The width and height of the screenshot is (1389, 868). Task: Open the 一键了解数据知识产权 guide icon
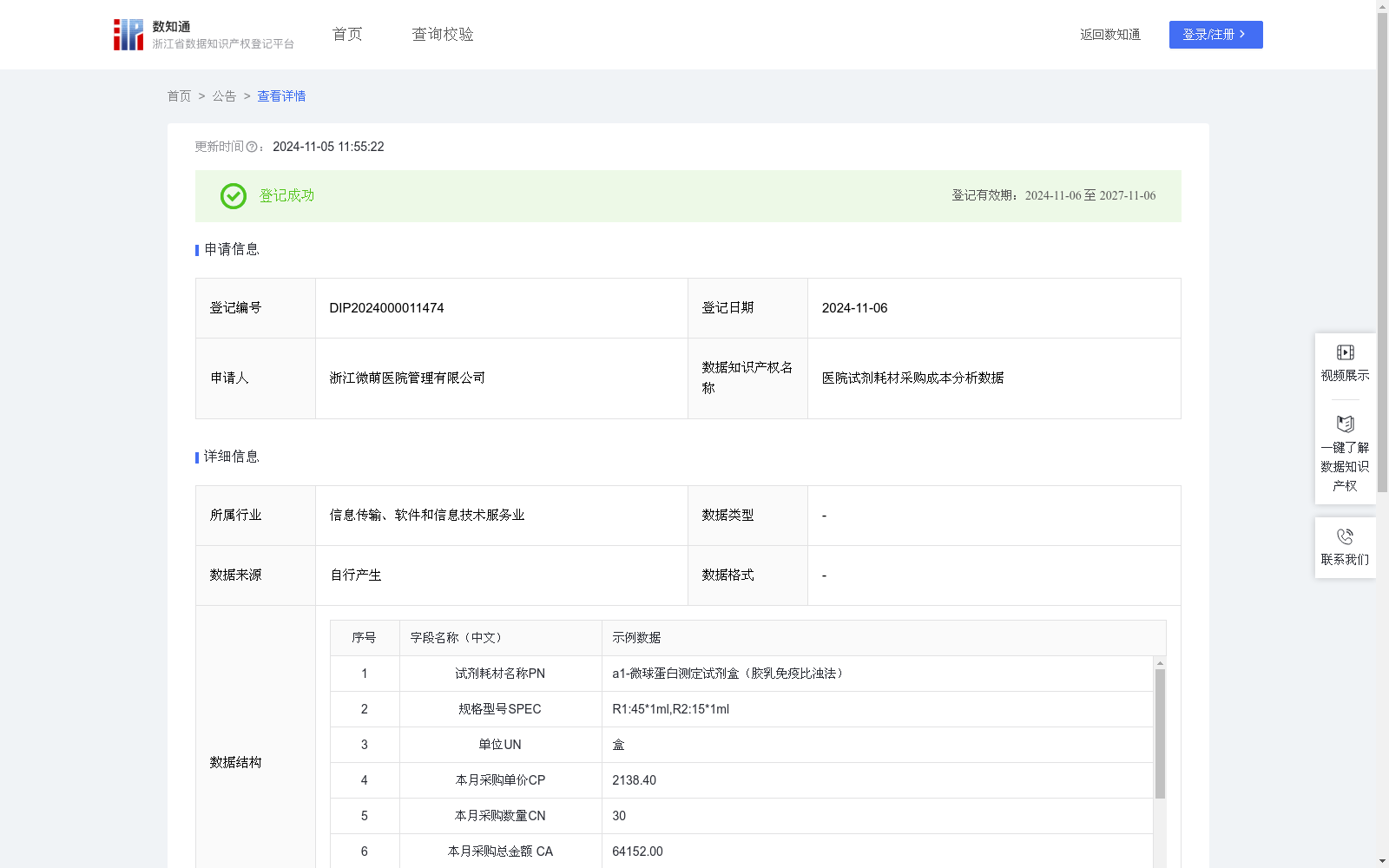pos(1345,424)
